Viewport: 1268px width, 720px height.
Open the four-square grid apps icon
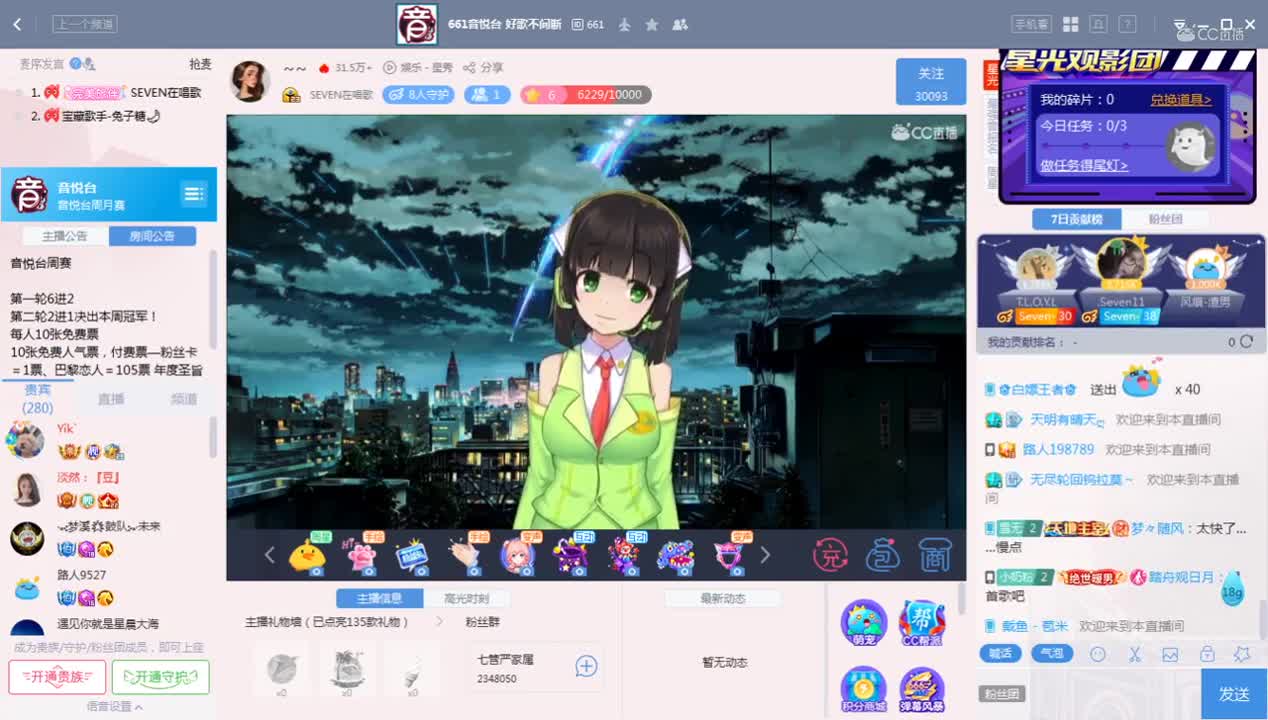coord(1070,24)
